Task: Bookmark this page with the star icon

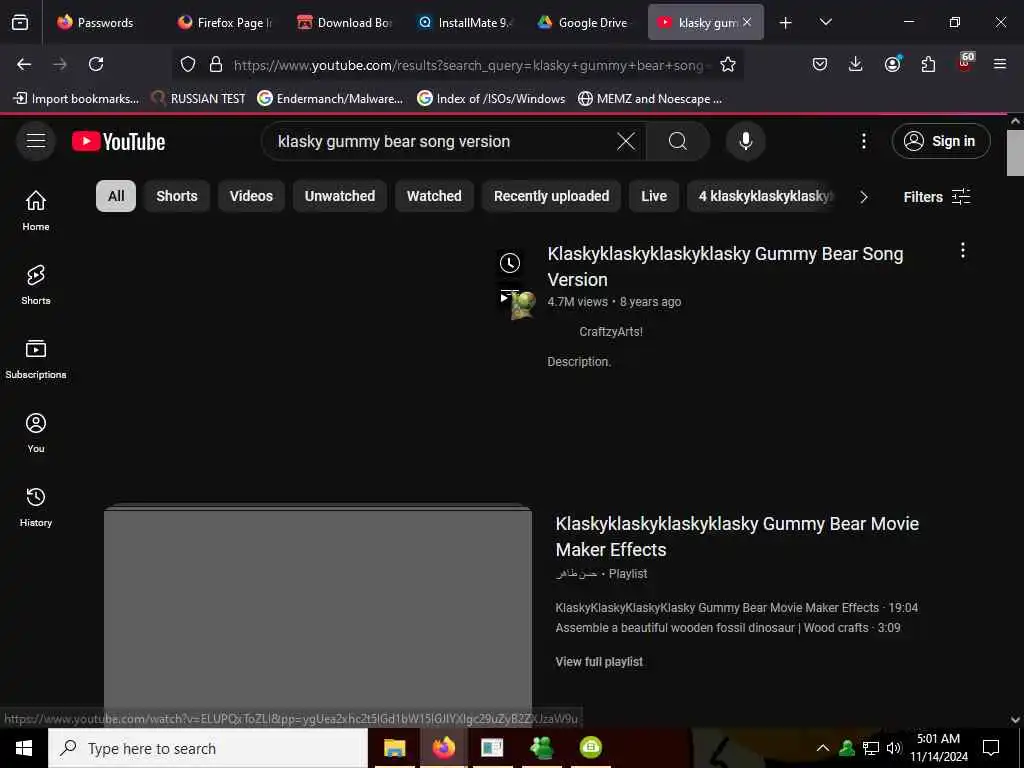Action: (x=728, y=64)
